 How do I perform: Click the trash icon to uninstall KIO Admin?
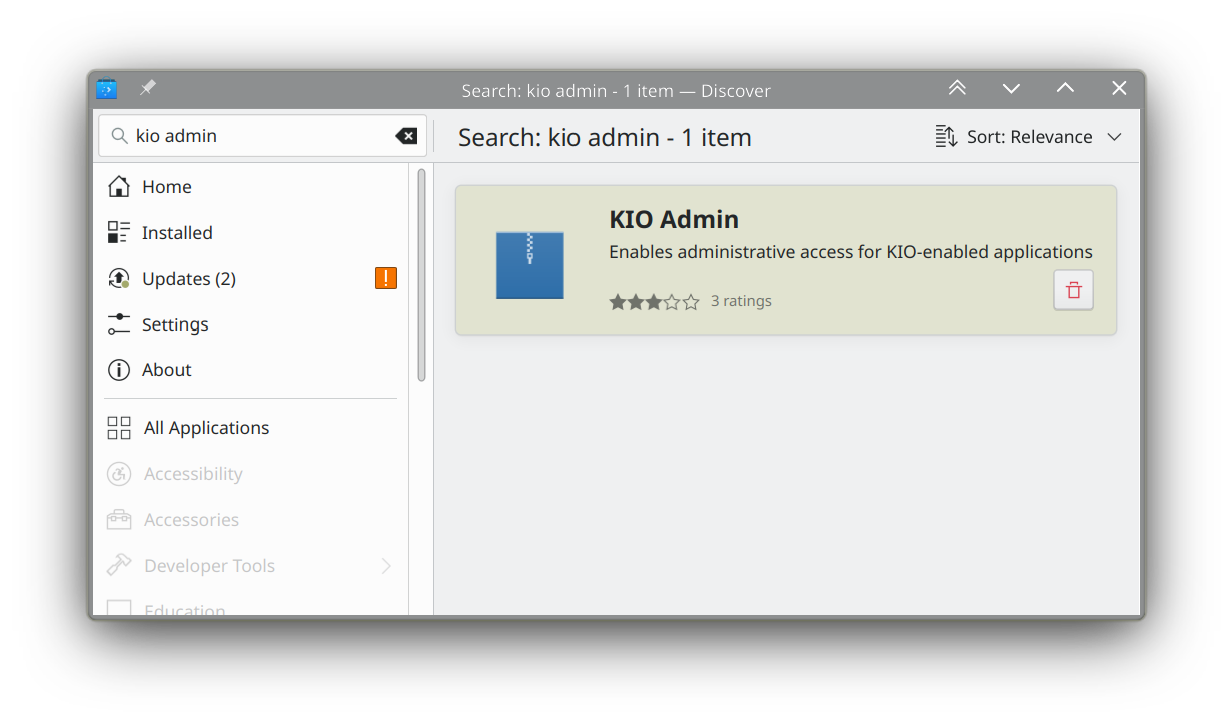[x=1073, y=290]
